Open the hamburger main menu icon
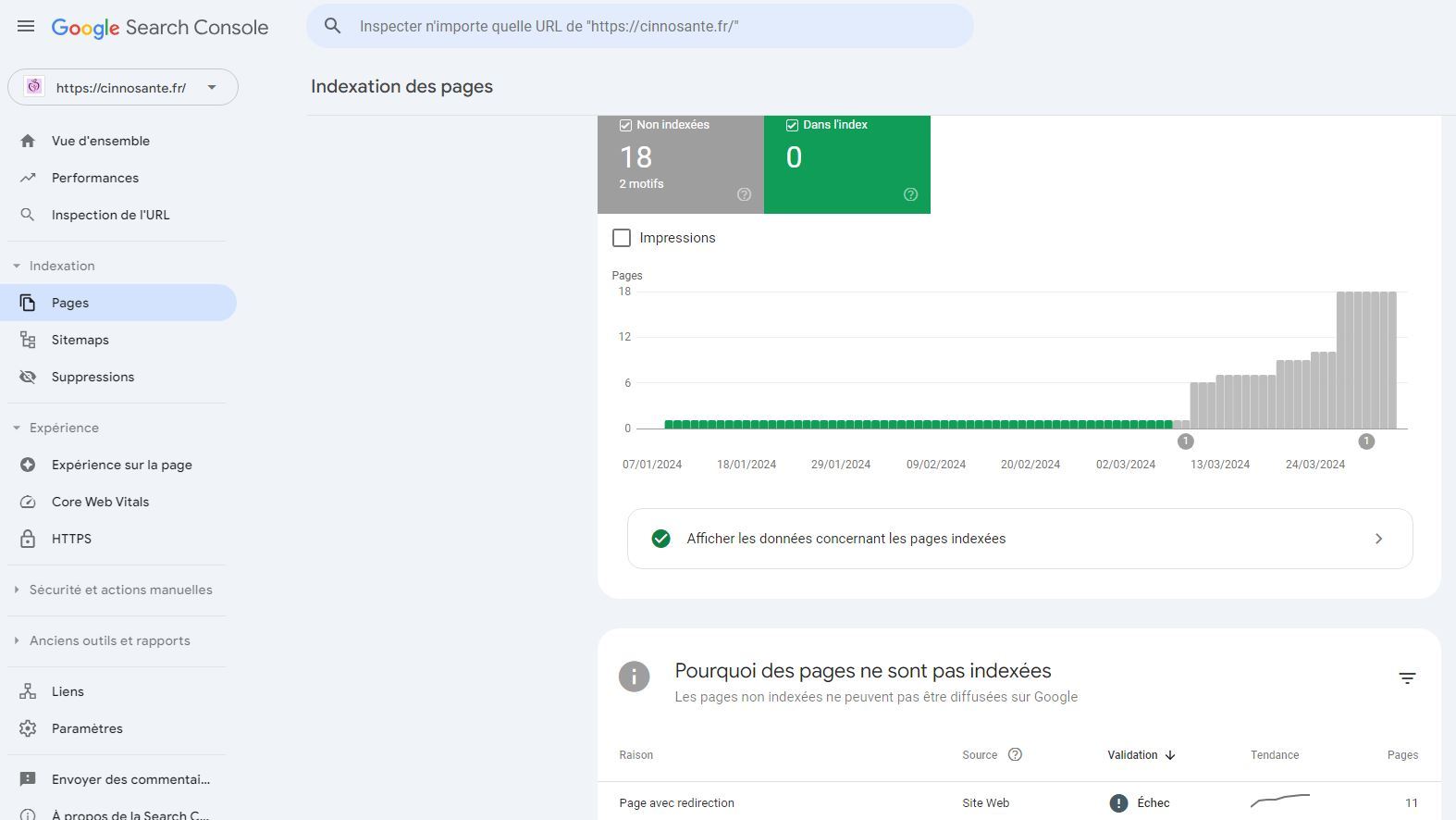1456x820 pixels. click(x=26, y=26)
